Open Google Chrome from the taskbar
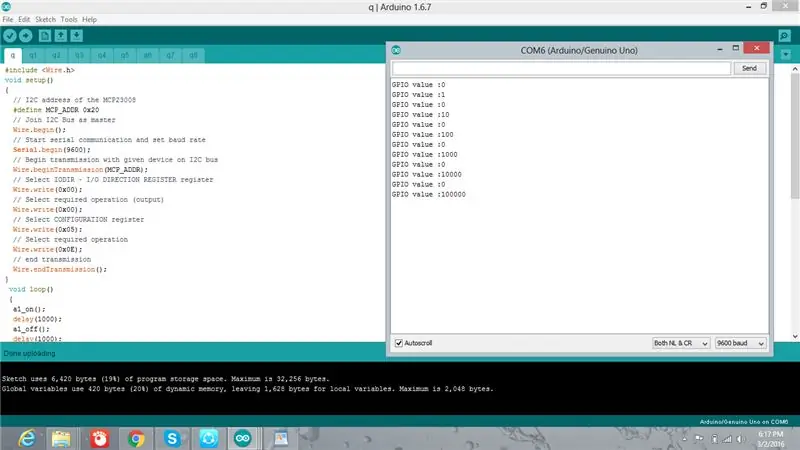800x450 pixels. click(136, 439)
